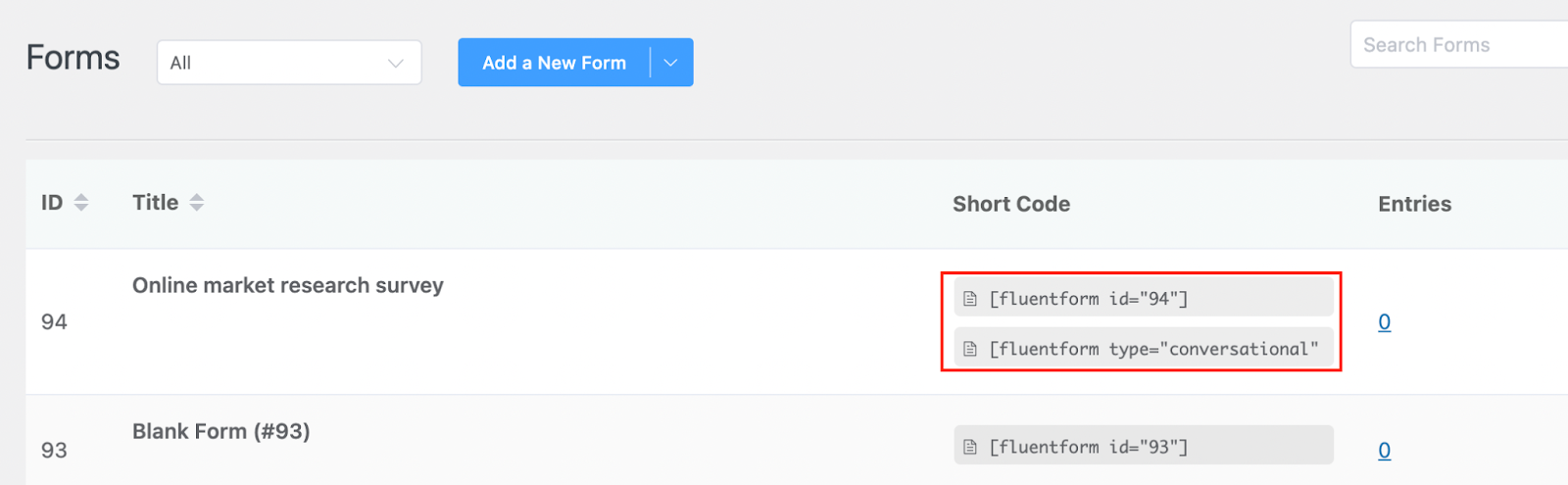Click the ID column header label
Screen dimensions: 1568x485
[x=52, y=203]
